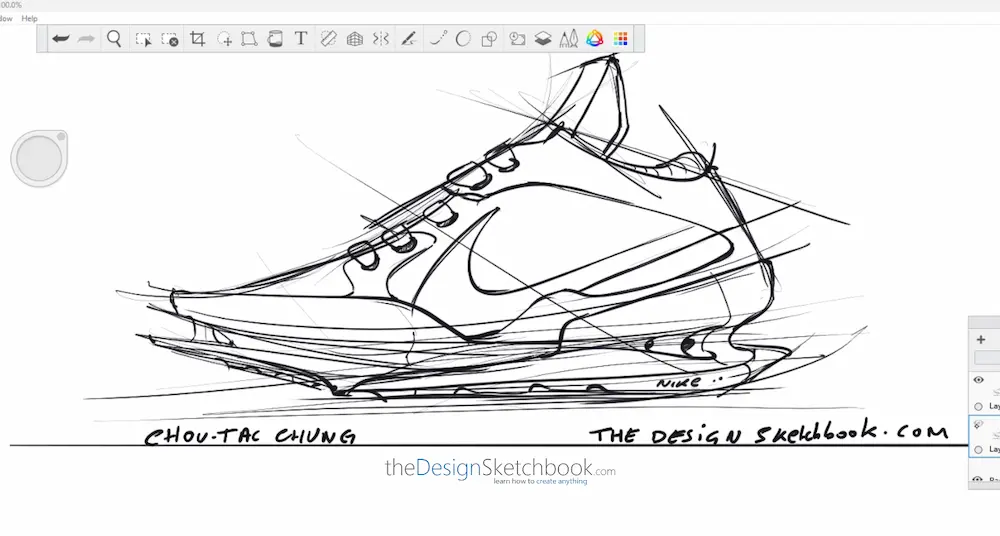1000x536 pixels.
Task: Select the Flood Fill bucket tool
Action: pos(275,39)
